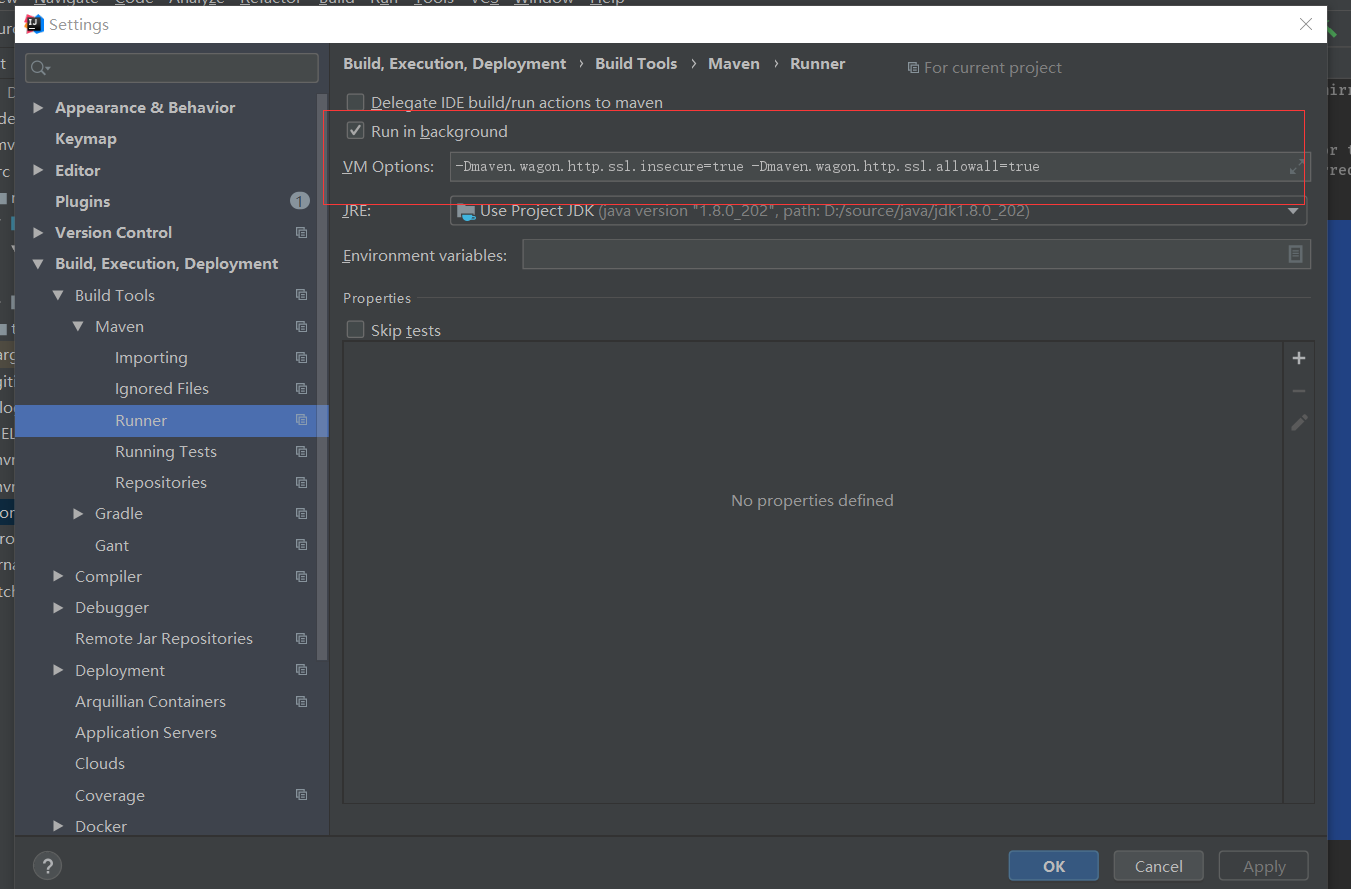This screenshot has width=1351, height=889.
Task: Open Clouds settings page
Action: coord(100,764)
